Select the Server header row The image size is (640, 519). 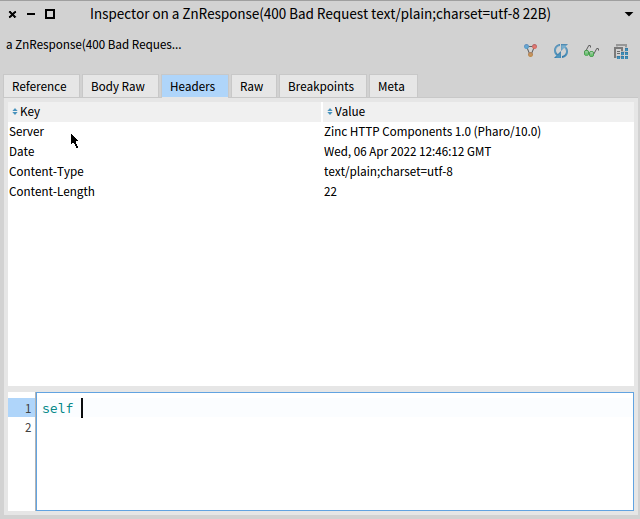(x=321, y=132)
